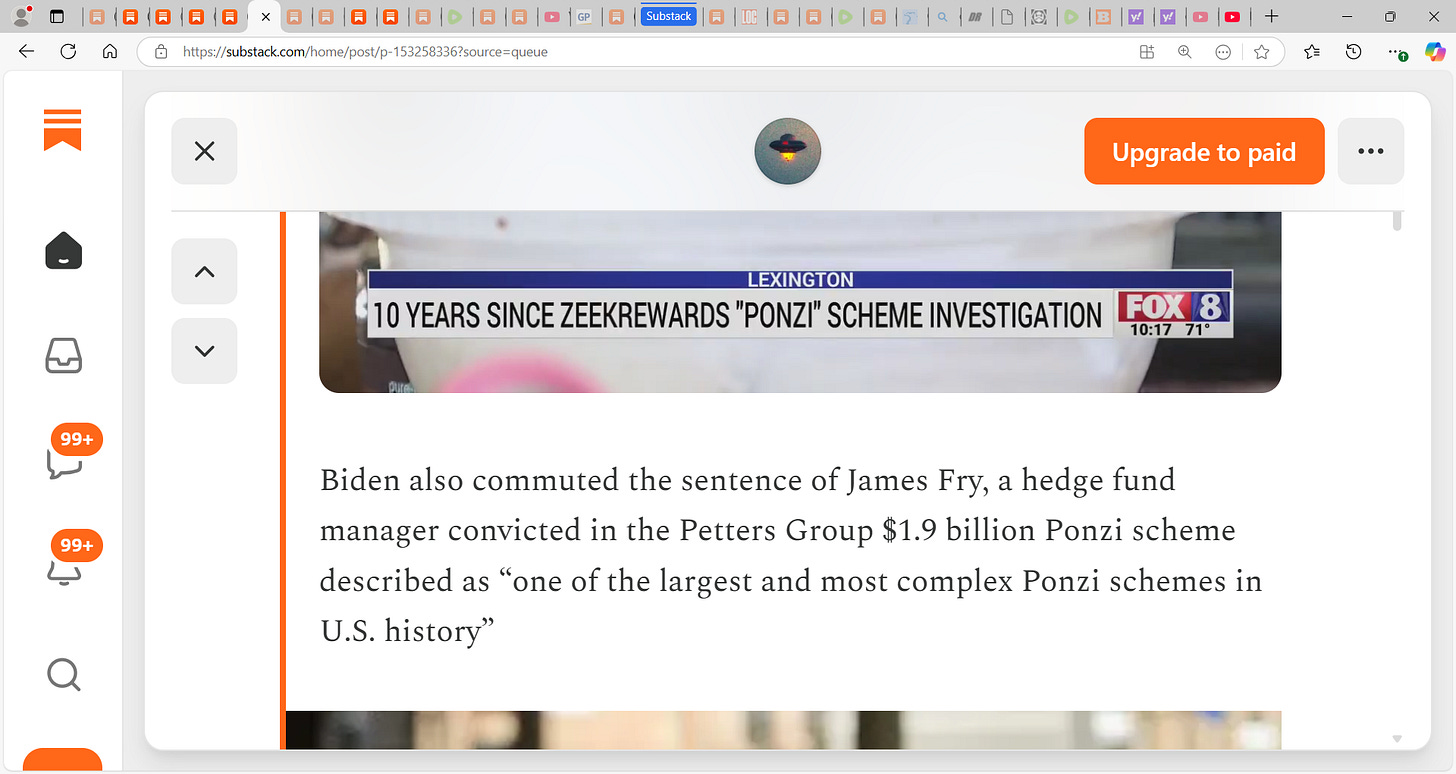Viewport: 1456px width, 774px height.
Task: Open the browser profile icon
Action: pos(19,16)
